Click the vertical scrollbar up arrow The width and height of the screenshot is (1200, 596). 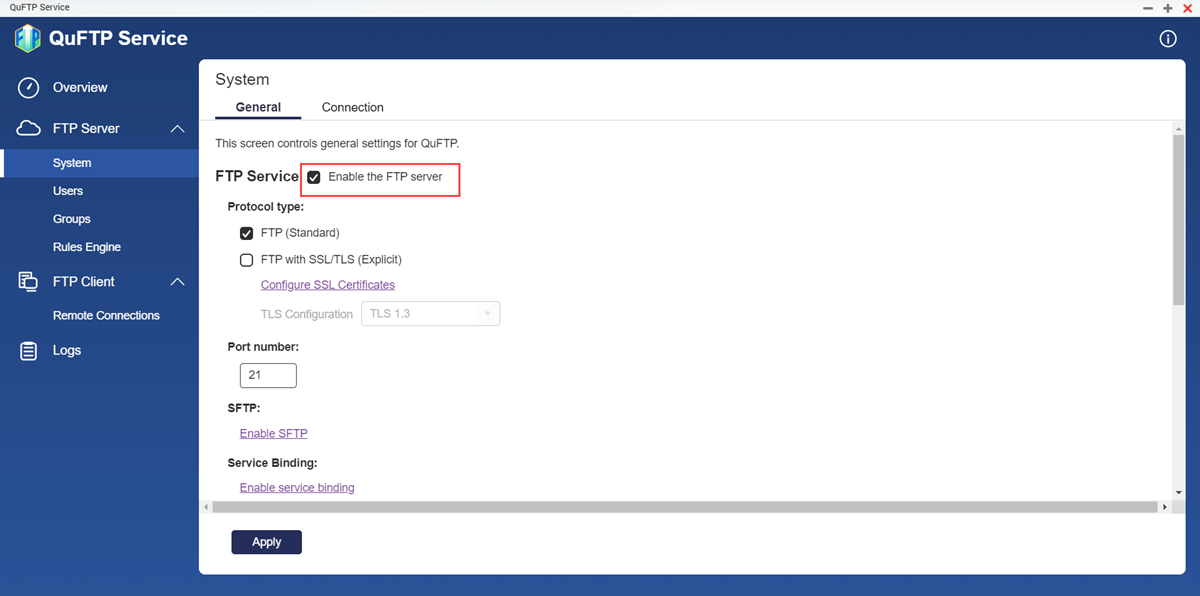tap(1178, 128)
